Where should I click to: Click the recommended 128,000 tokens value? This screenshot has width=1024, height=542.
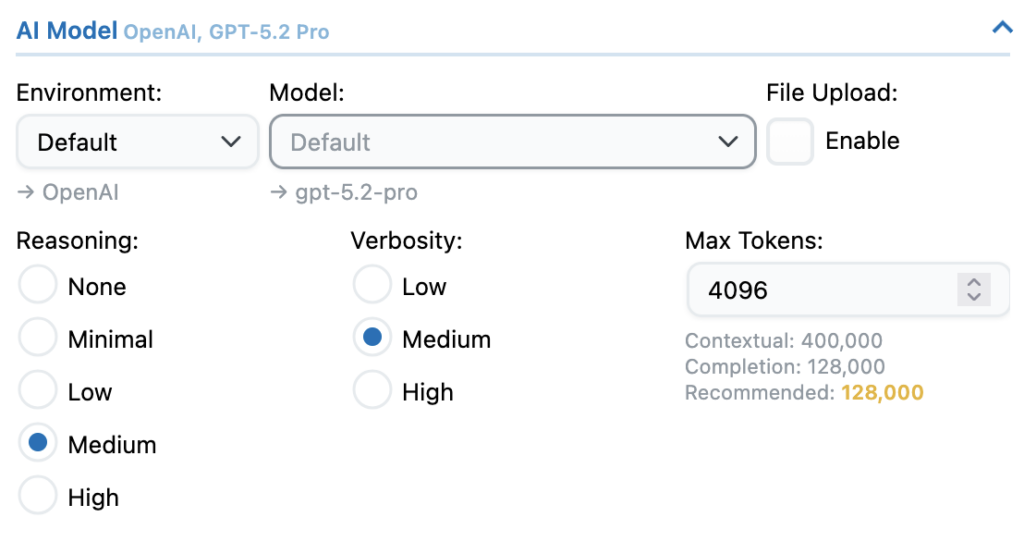click(x=882, y=393)
